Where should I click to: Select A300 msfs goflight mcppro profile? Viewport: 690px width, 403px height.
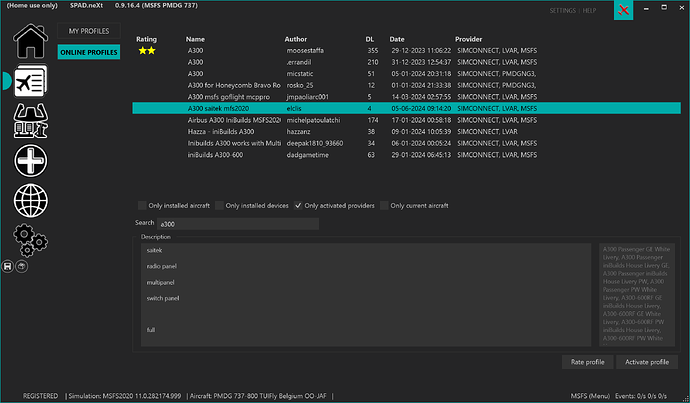point(407,97)
